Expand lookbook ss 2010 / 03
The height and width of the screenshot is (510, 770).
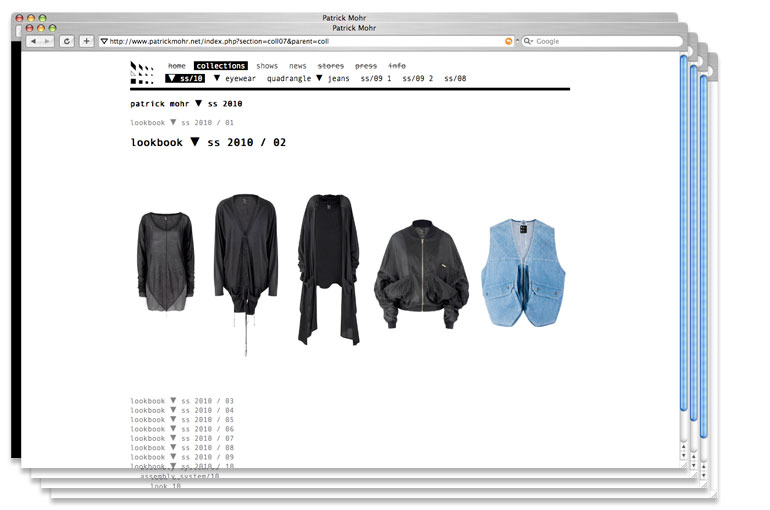182,401
